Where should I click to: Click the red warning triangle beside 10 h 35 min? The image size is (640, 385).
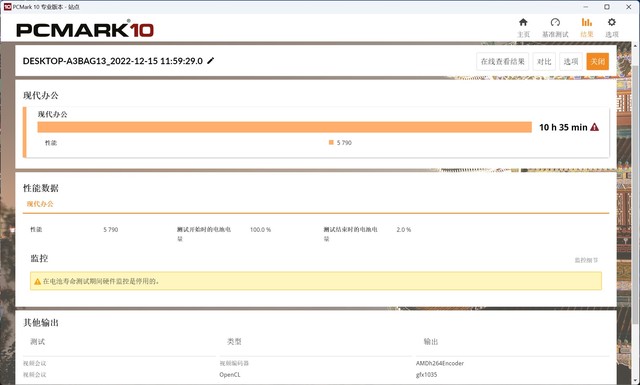(x=595, y=127)
